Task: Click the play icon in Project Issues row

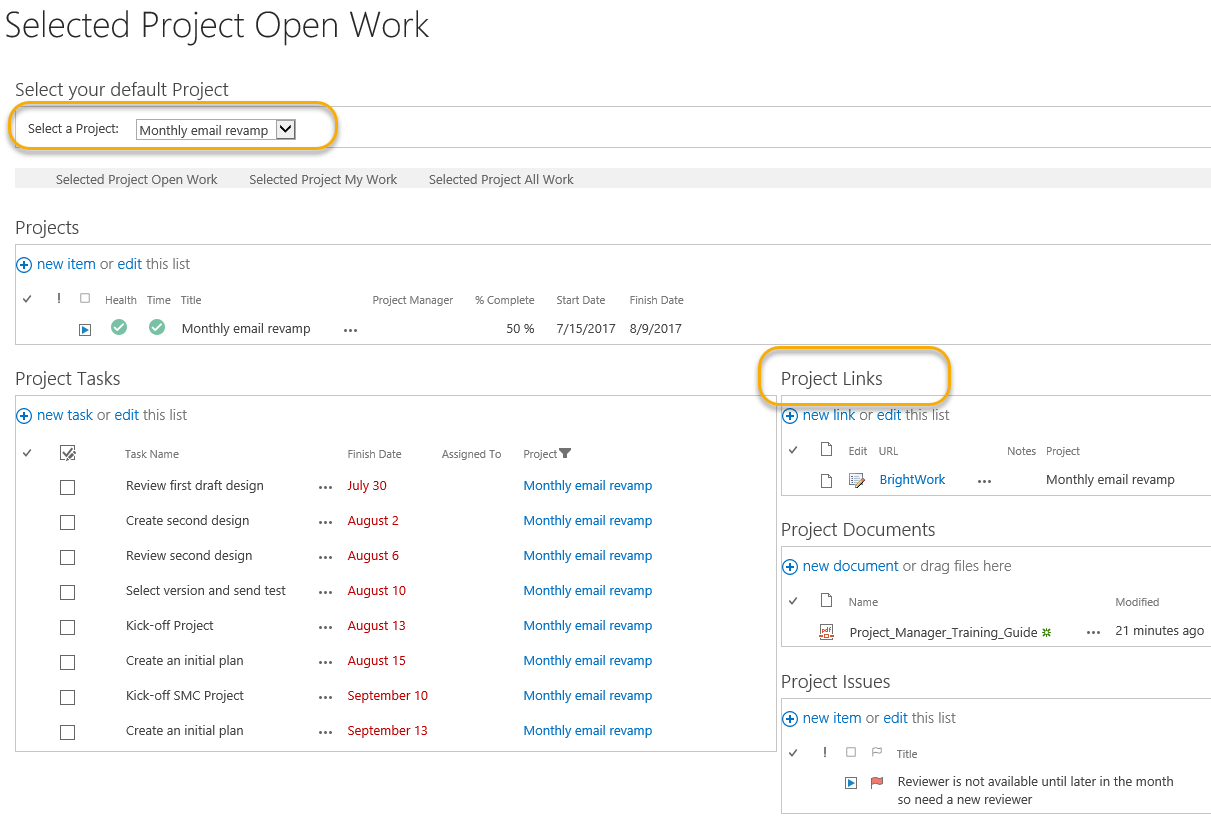Action: pos(851,783)
